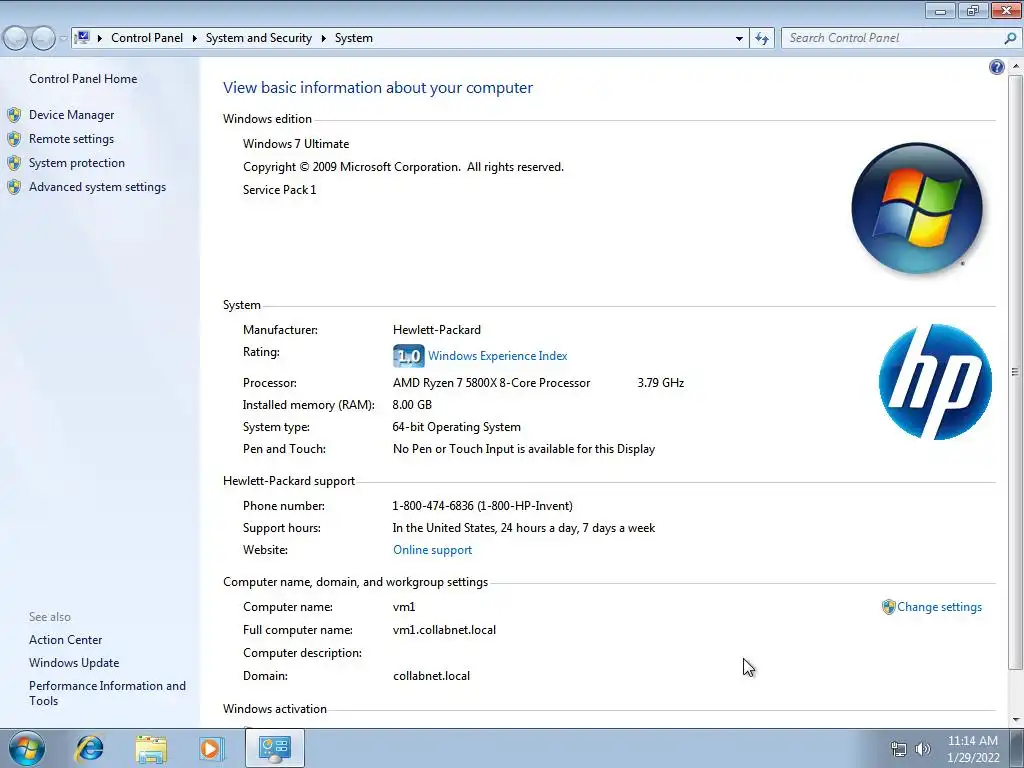Click the Help question mark icon
The width and height of the screenshot is (1024, 768).
[x=997, y=67]
